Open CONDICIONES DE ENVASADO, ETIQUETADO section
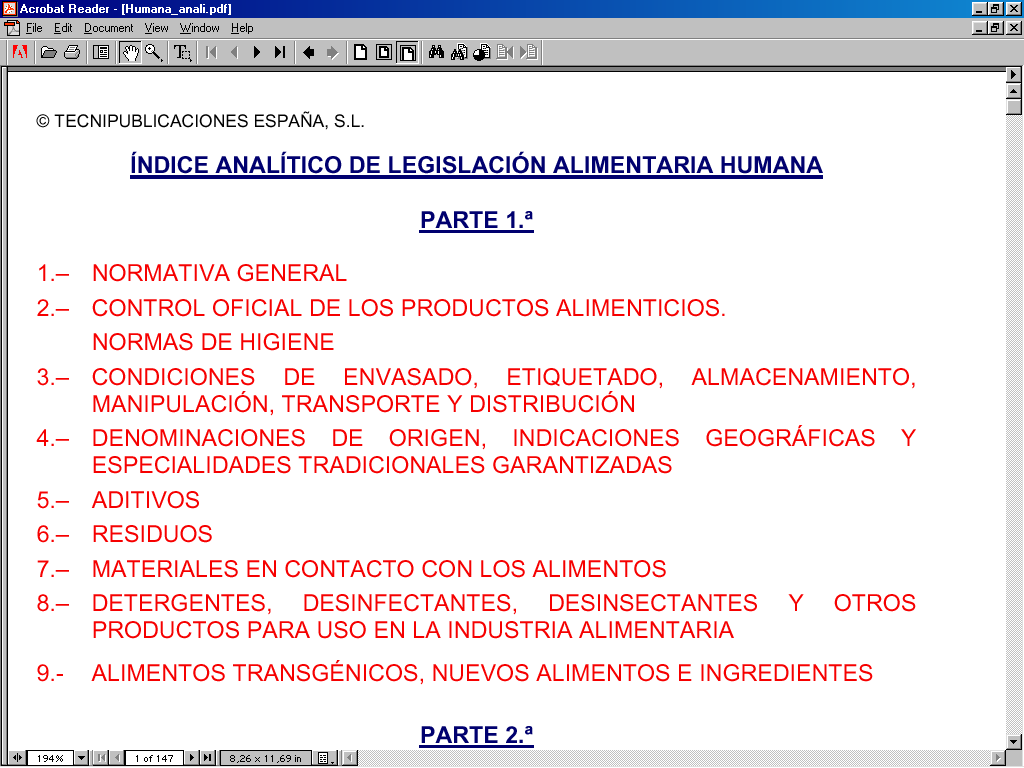Viewport: 1024px width, 768px height. tap(504, 390)
